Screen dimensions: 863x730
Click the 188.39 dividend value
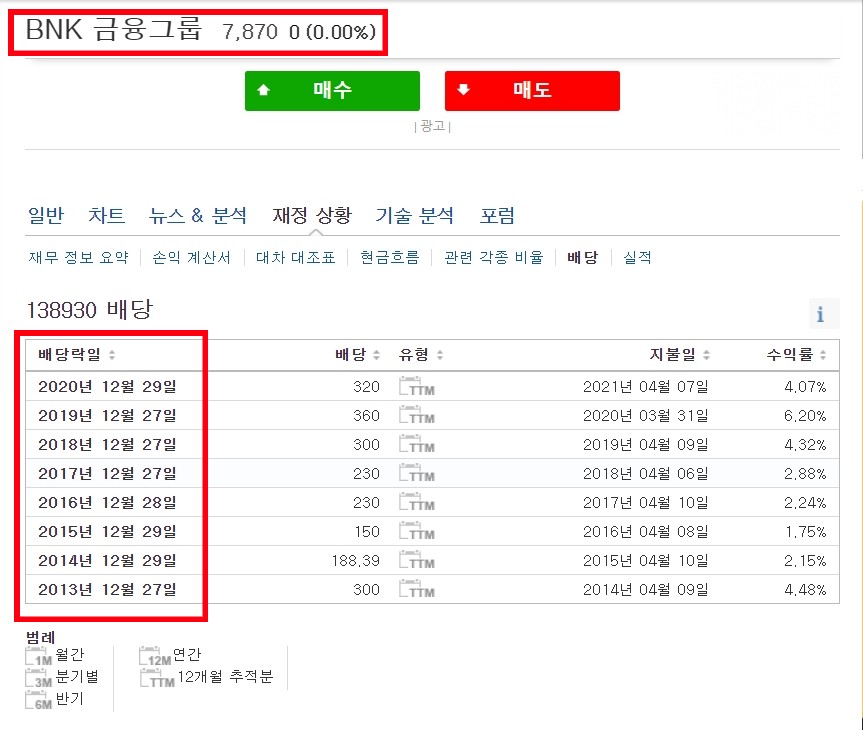[356, 560]
